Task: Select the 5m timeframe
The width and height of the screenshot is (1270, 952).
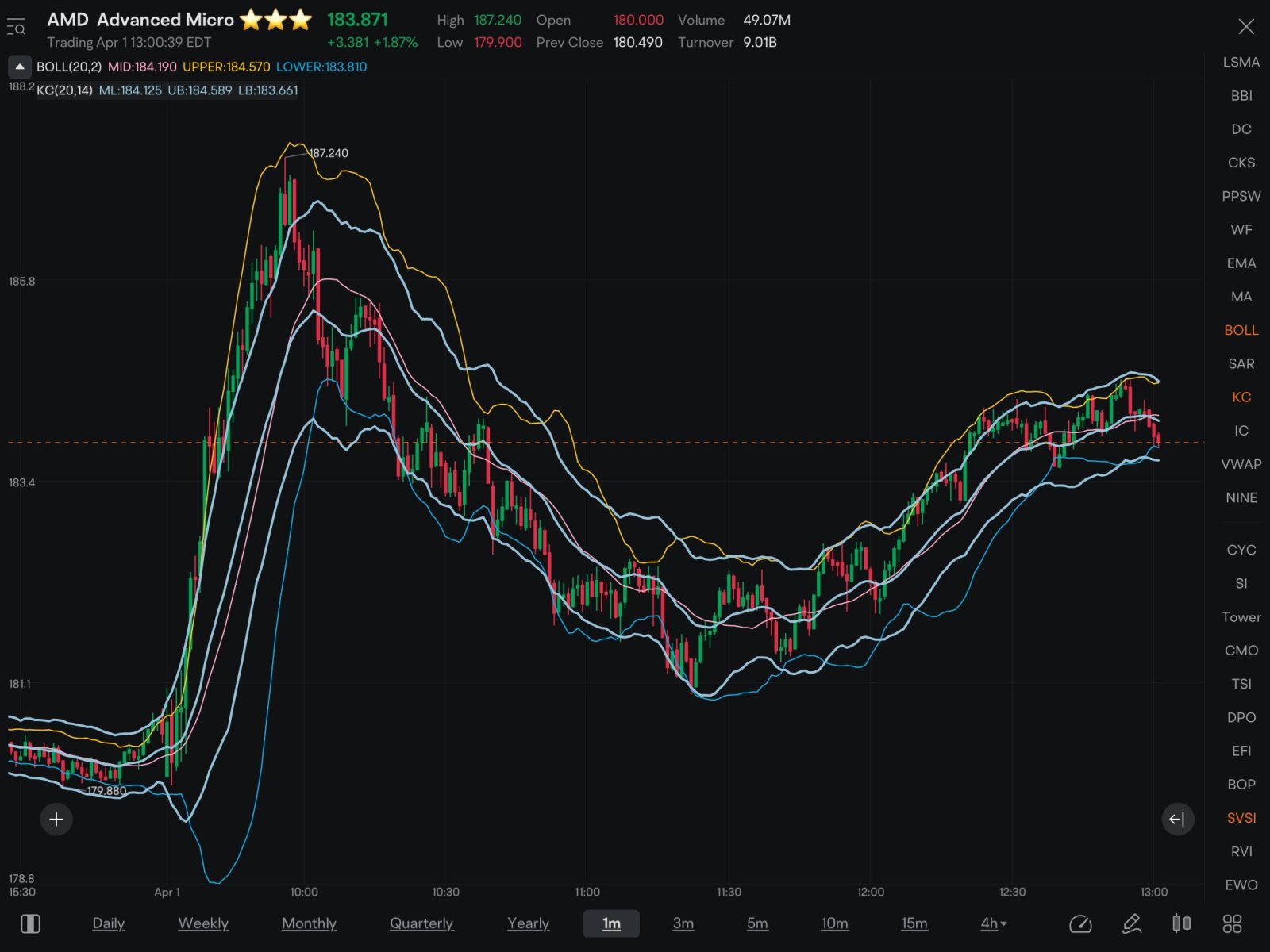Action: tap(757, 923)
